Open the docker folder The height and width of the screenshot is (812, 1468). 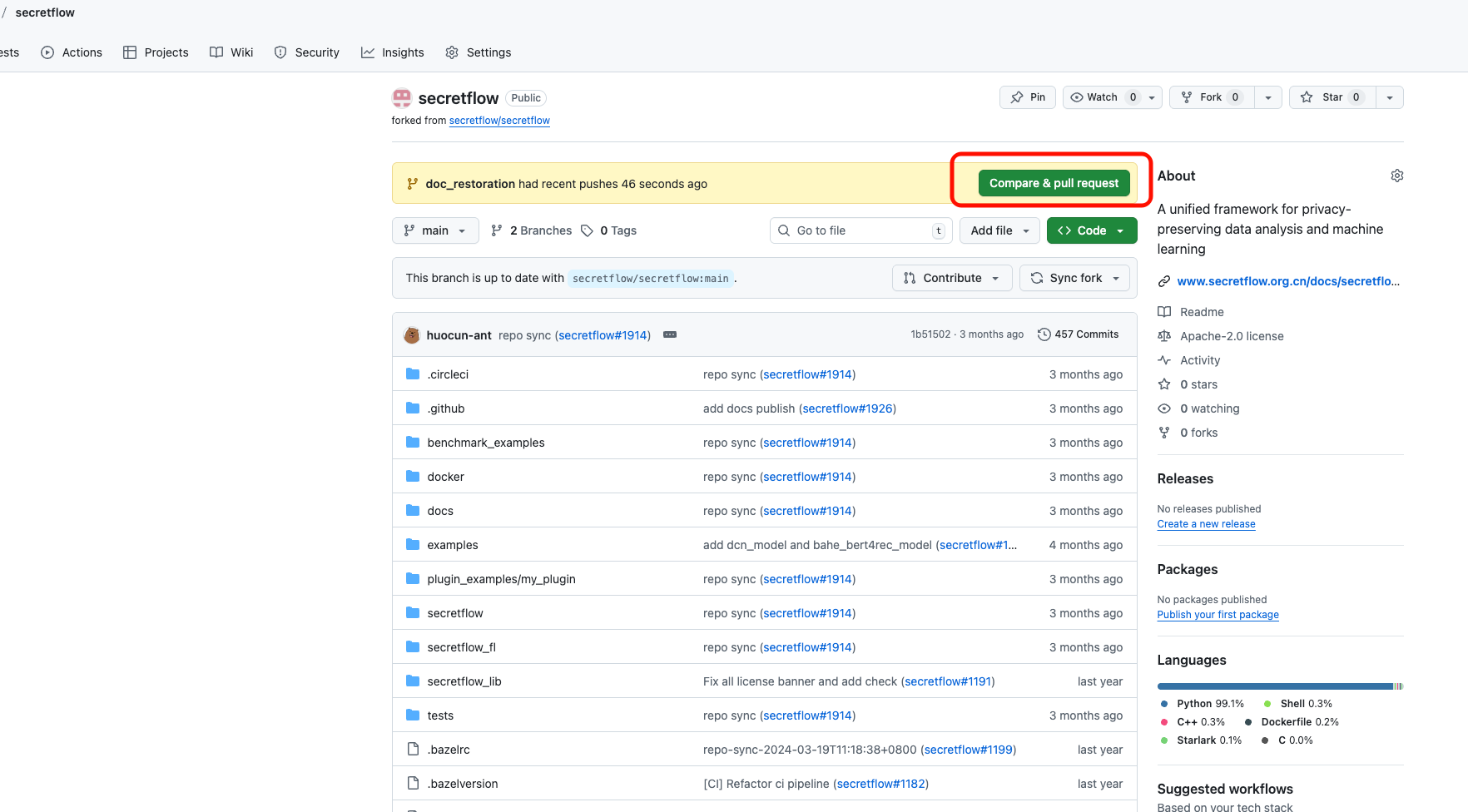pos(445,477)
